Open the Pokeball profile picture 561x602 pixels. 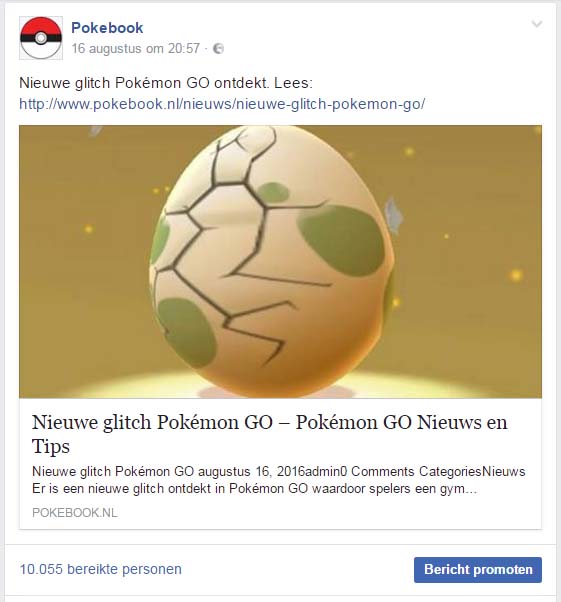41,38
